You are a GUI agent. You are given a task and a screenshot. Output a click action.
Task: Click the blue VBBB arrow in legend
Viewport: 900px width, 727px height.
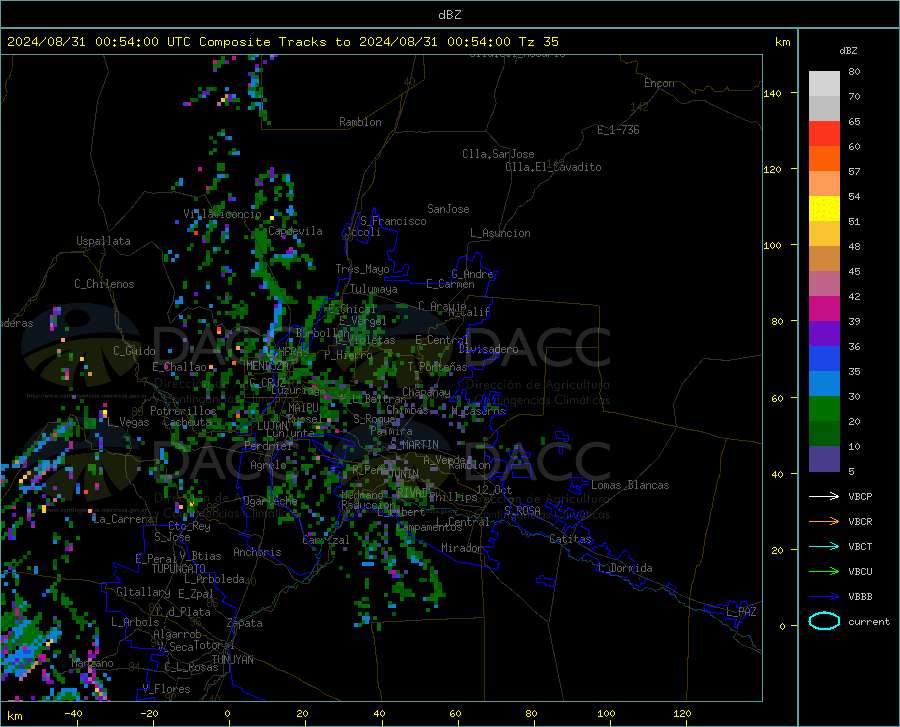[x=824, y=597]
